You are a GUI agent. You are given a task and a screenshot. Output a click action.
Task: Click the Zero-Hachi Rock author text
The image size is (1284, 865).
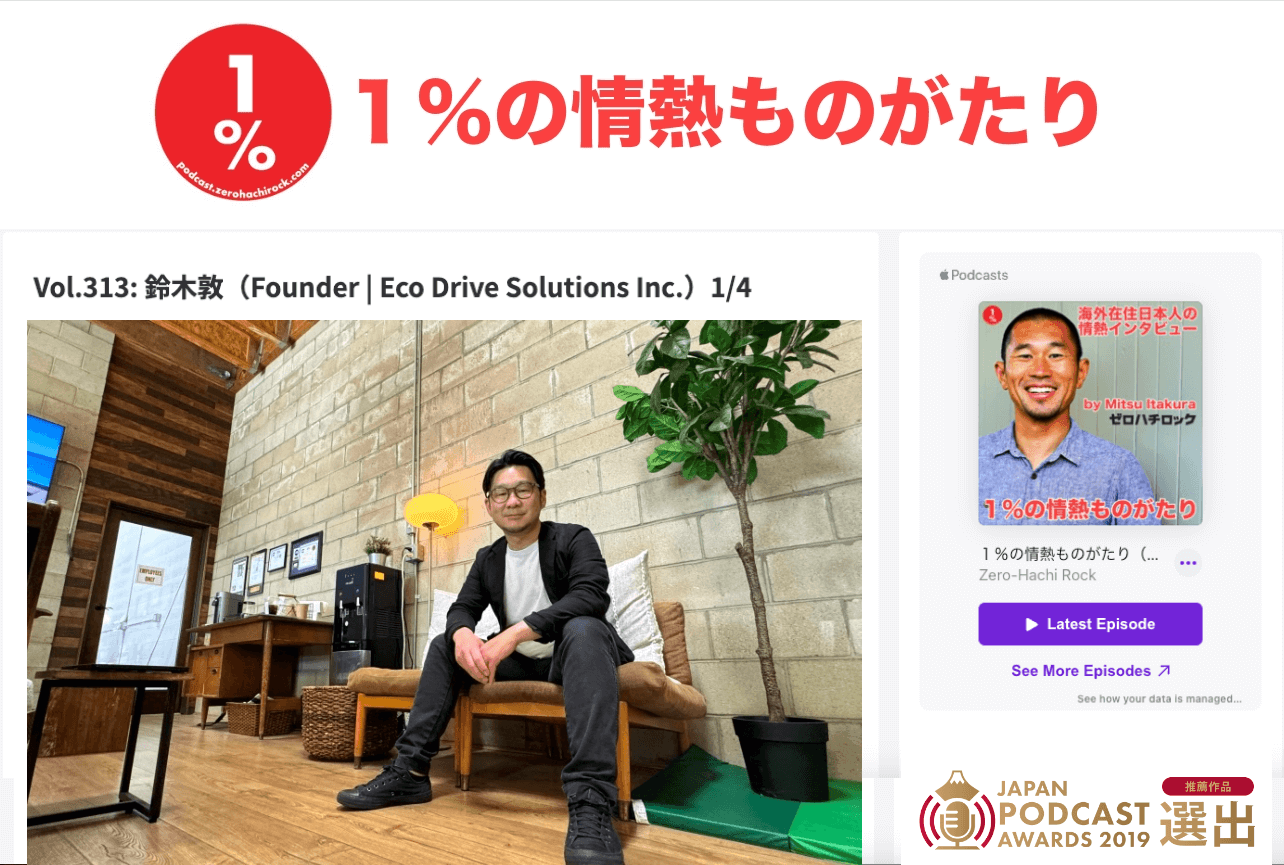tap(1037, 575)
